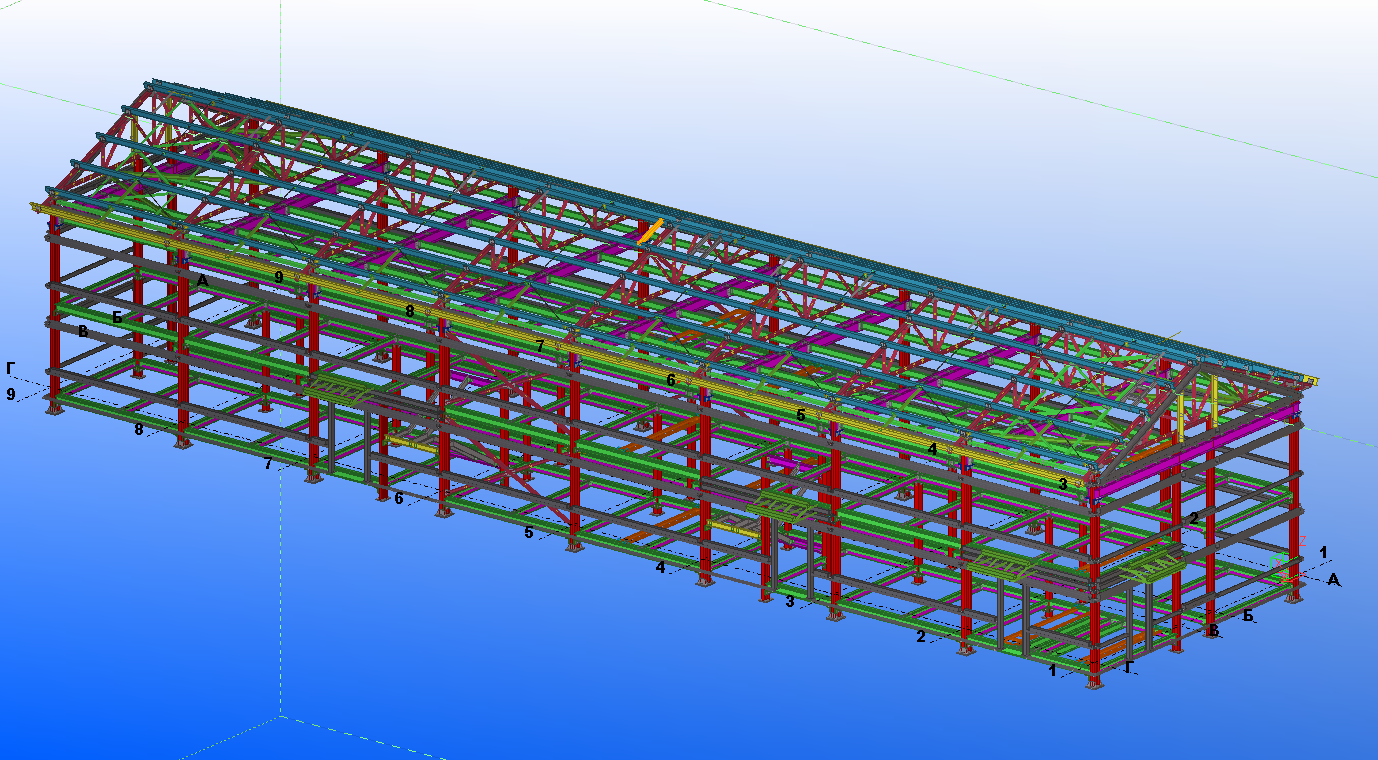Pick grid label 4 on the ground-level grid line

[x=660, y=568]
